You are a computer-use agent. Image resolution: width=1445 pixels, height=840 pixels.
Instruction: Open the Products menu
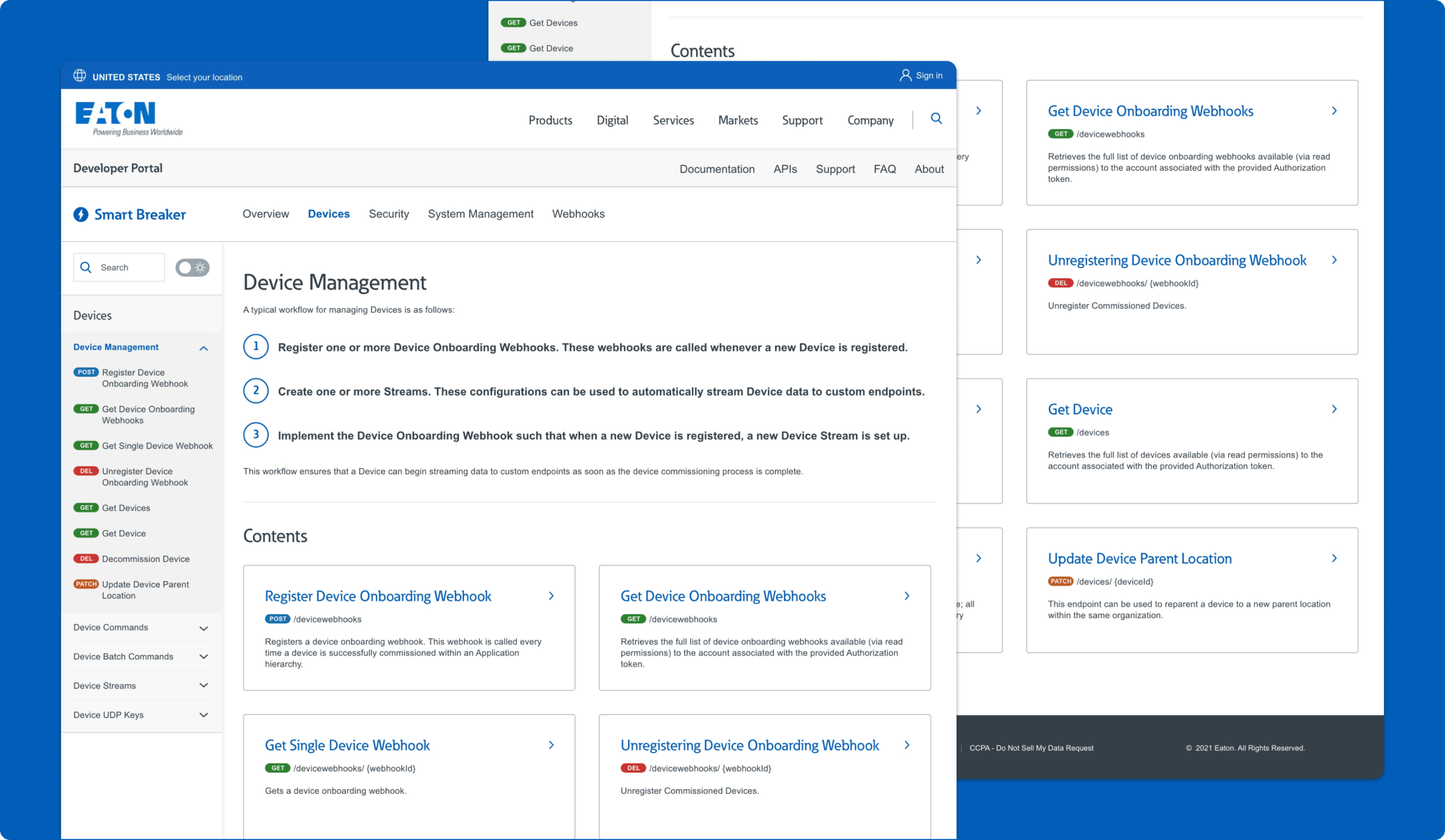(x=550, y=120)
